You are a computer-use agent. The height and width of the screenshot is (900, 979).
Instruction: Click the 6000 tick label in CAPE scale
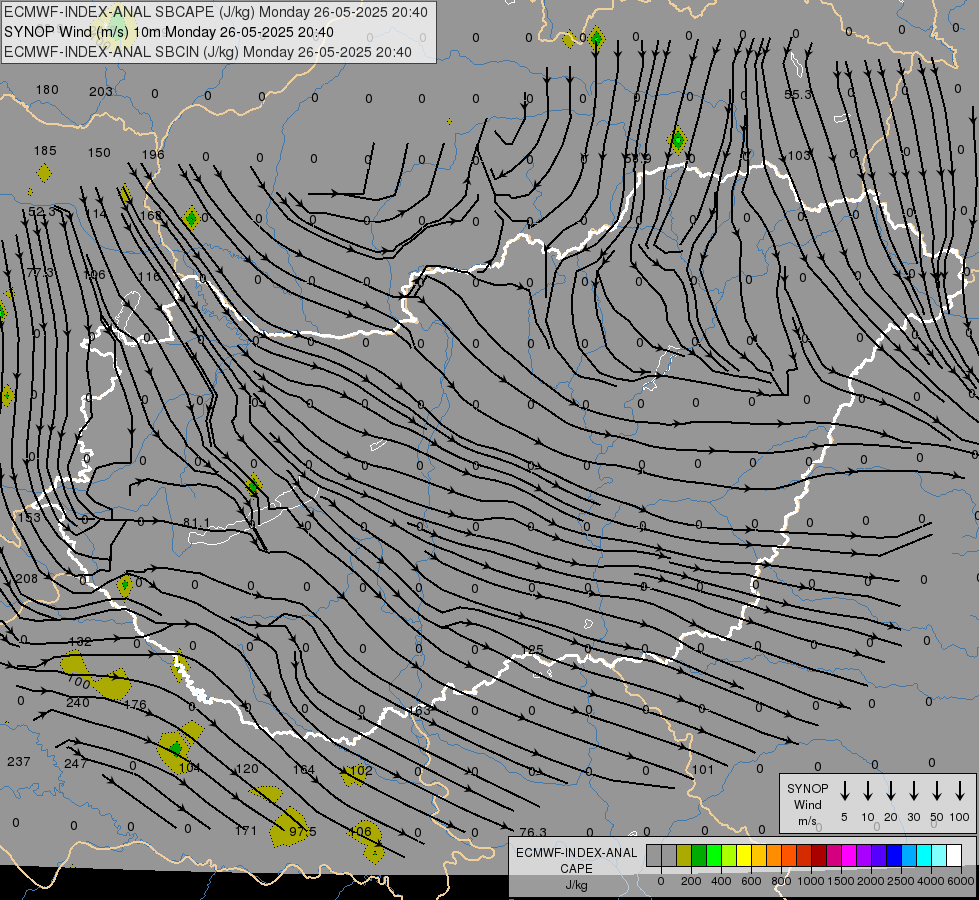[x=960, y=881]
